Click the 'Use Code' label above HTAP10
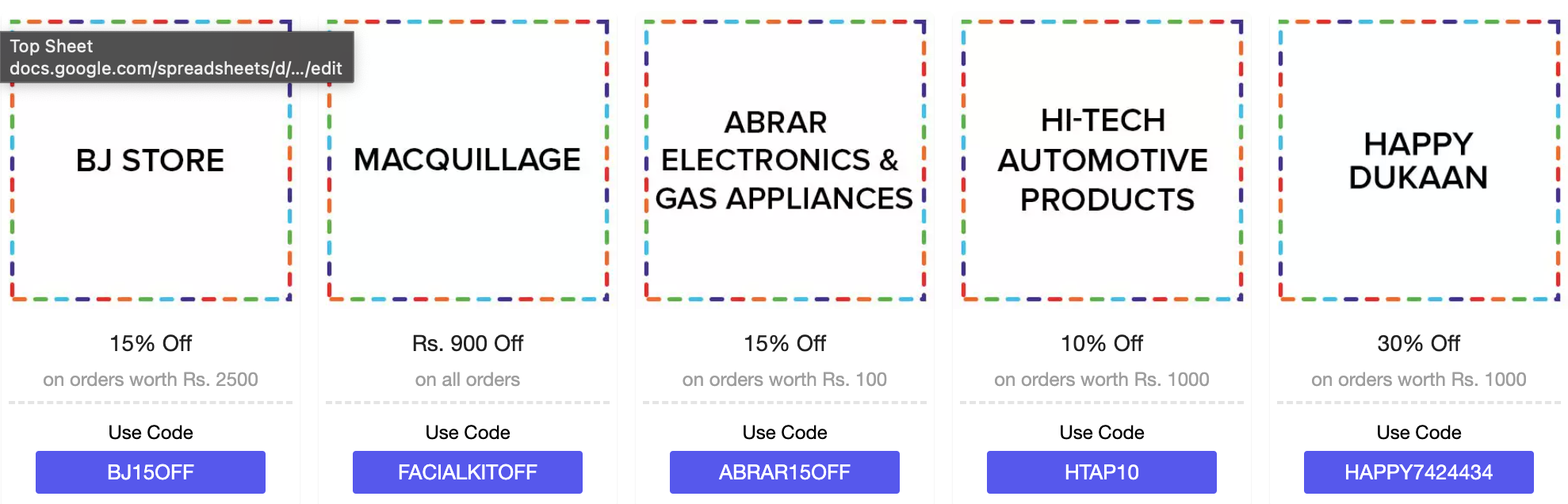Viewport: 1568px width, 504px height. click(1102, 433)
